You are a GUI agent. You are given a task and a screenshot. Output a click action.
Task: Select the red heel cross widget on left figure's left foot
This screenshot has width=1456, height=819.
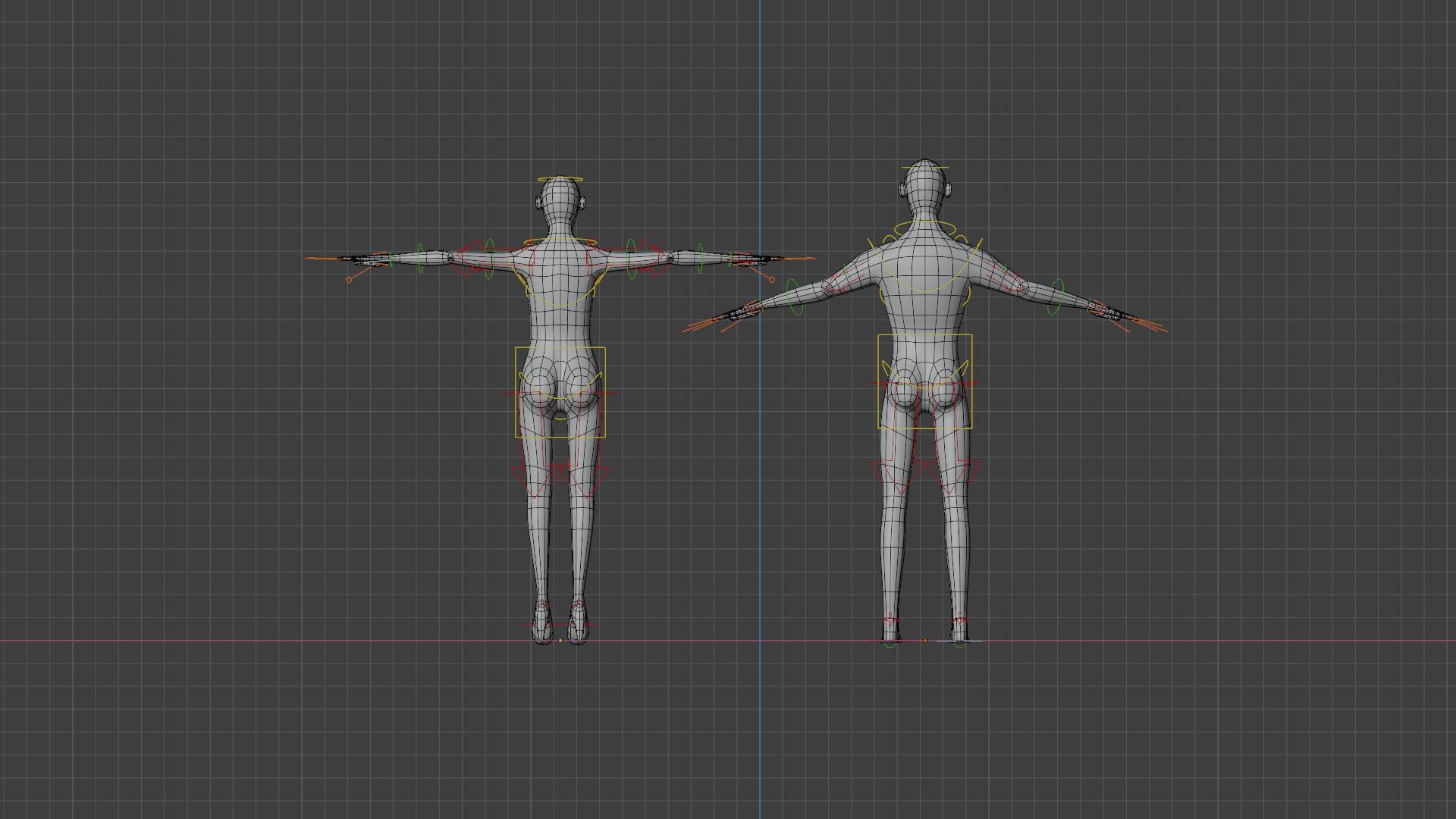click(x=579, y=623)
